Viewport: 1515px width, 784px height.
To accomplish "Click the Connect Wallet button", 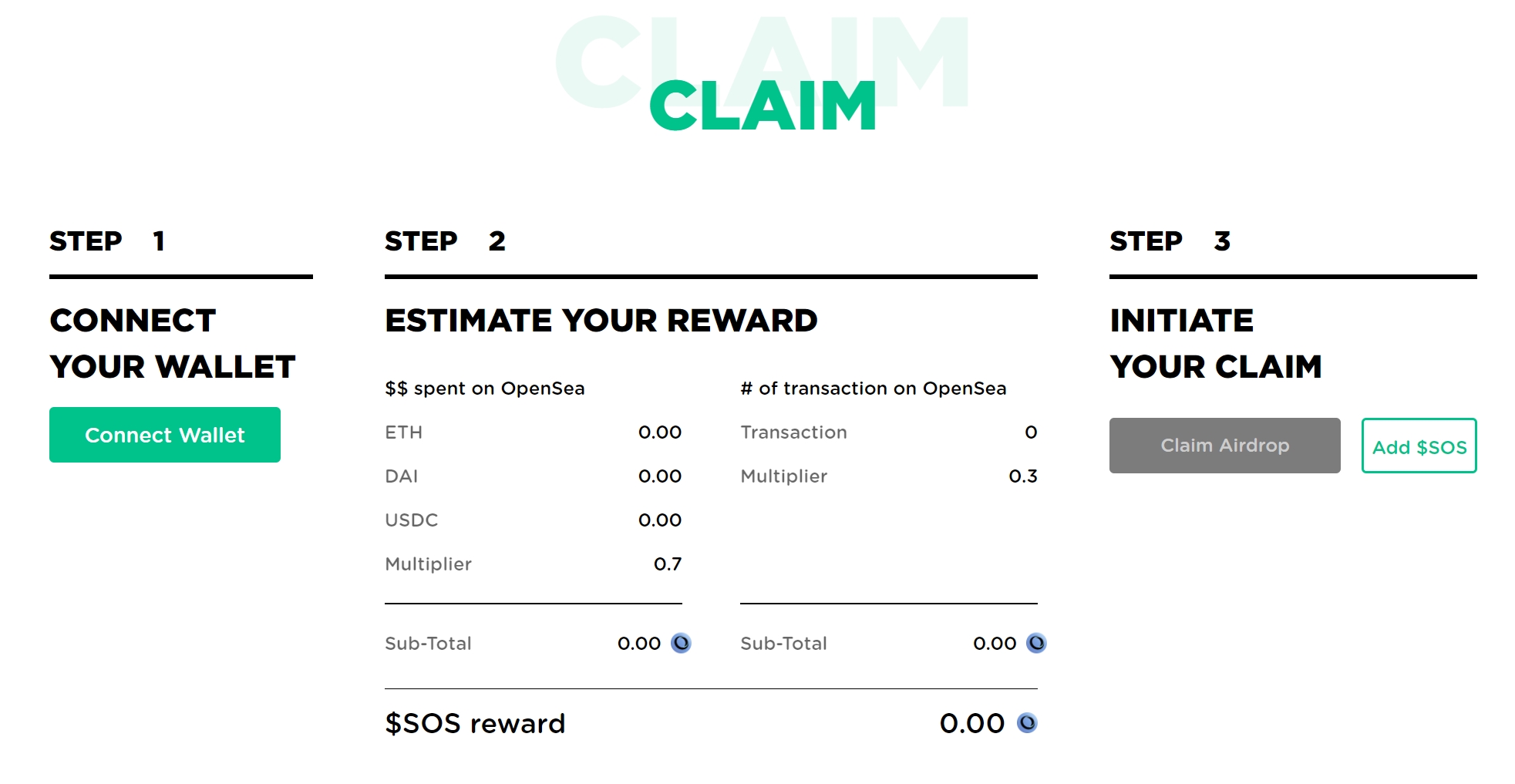I will pyautogui.click(x=164, y=435).
